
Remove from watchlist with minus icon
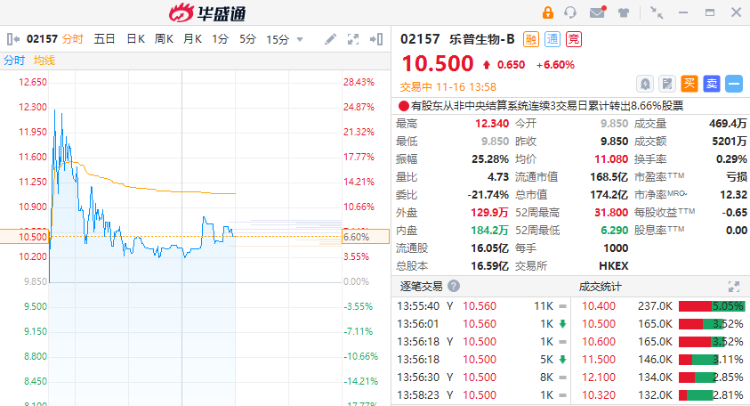pos(734,84)
